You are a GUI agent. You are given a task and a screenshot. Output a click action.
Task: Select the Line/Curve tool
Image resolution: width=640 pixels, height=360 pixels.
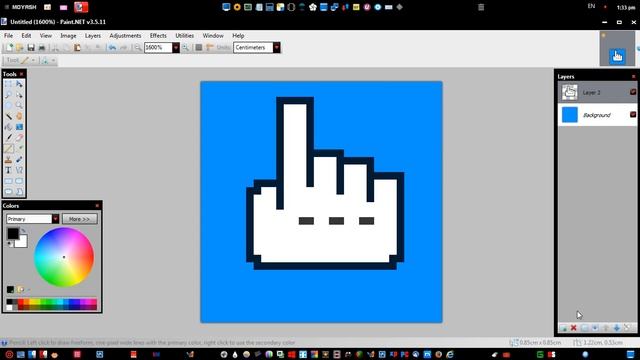19,170
